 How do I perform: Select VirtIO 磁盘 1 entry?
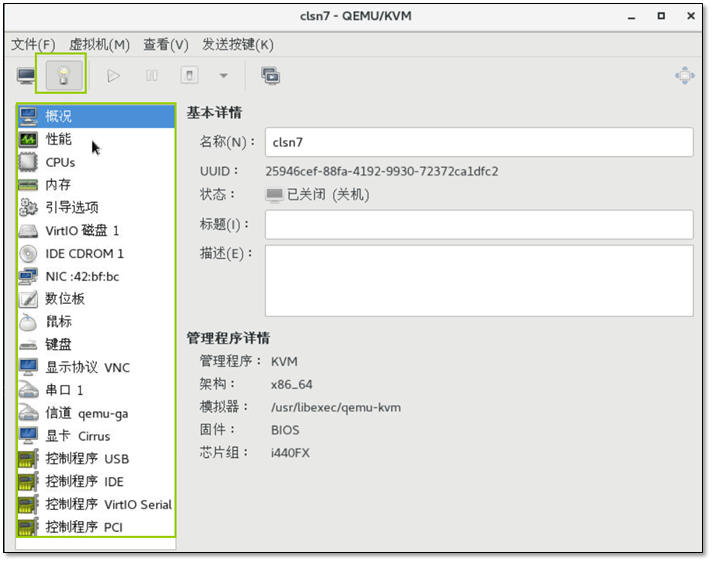coord(96,231)
